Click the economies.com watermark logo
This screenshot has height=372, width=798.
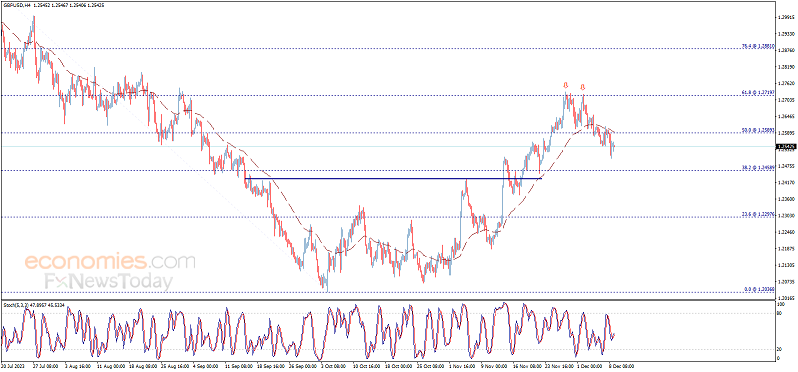click(110, 262)
